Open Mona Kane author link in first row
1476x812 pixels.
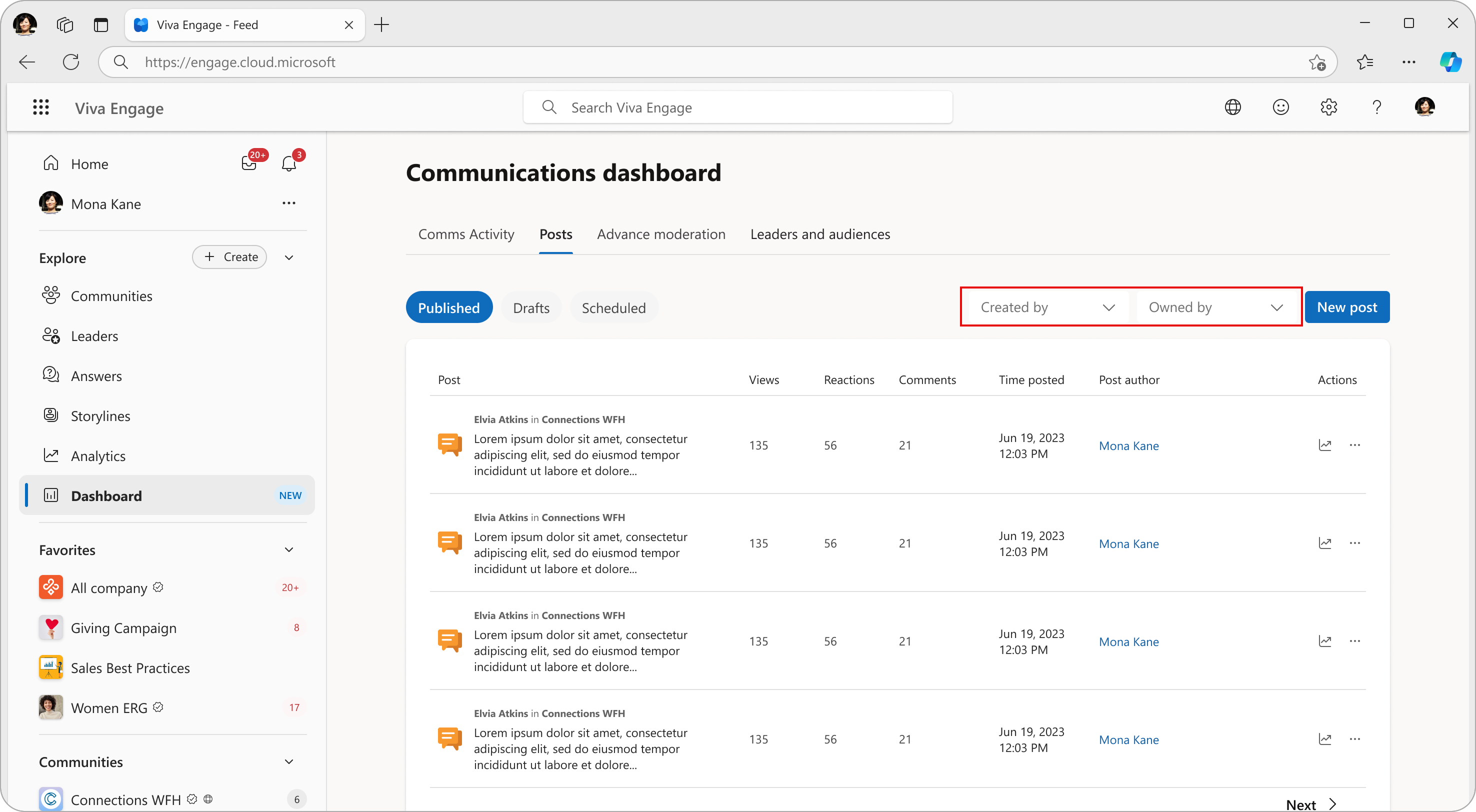pos(1128,446)
